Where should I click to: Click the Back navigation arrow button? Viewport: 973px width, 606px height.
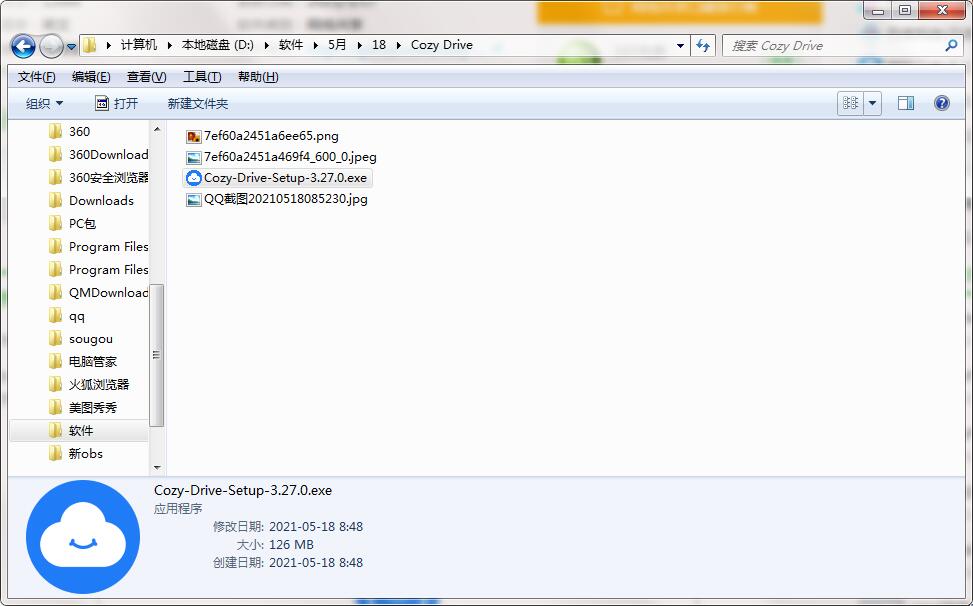(x=24, y=46)
